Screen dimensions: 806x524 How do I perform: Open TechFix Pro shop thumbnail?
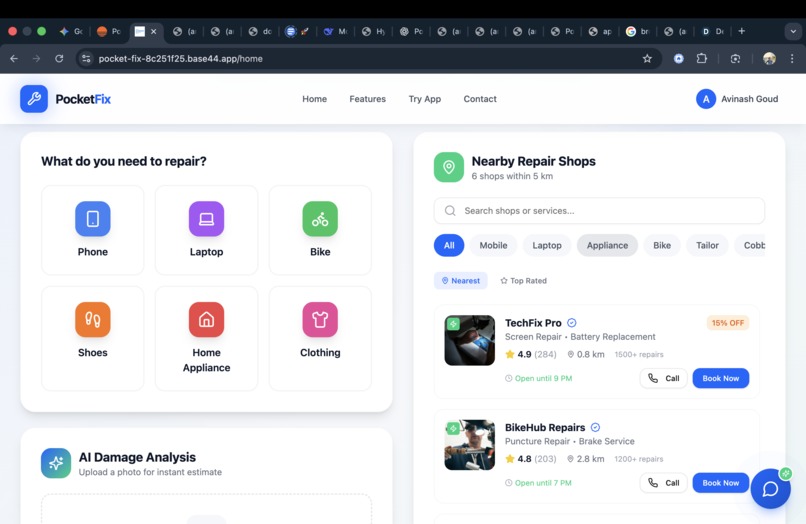pos(469,340)
